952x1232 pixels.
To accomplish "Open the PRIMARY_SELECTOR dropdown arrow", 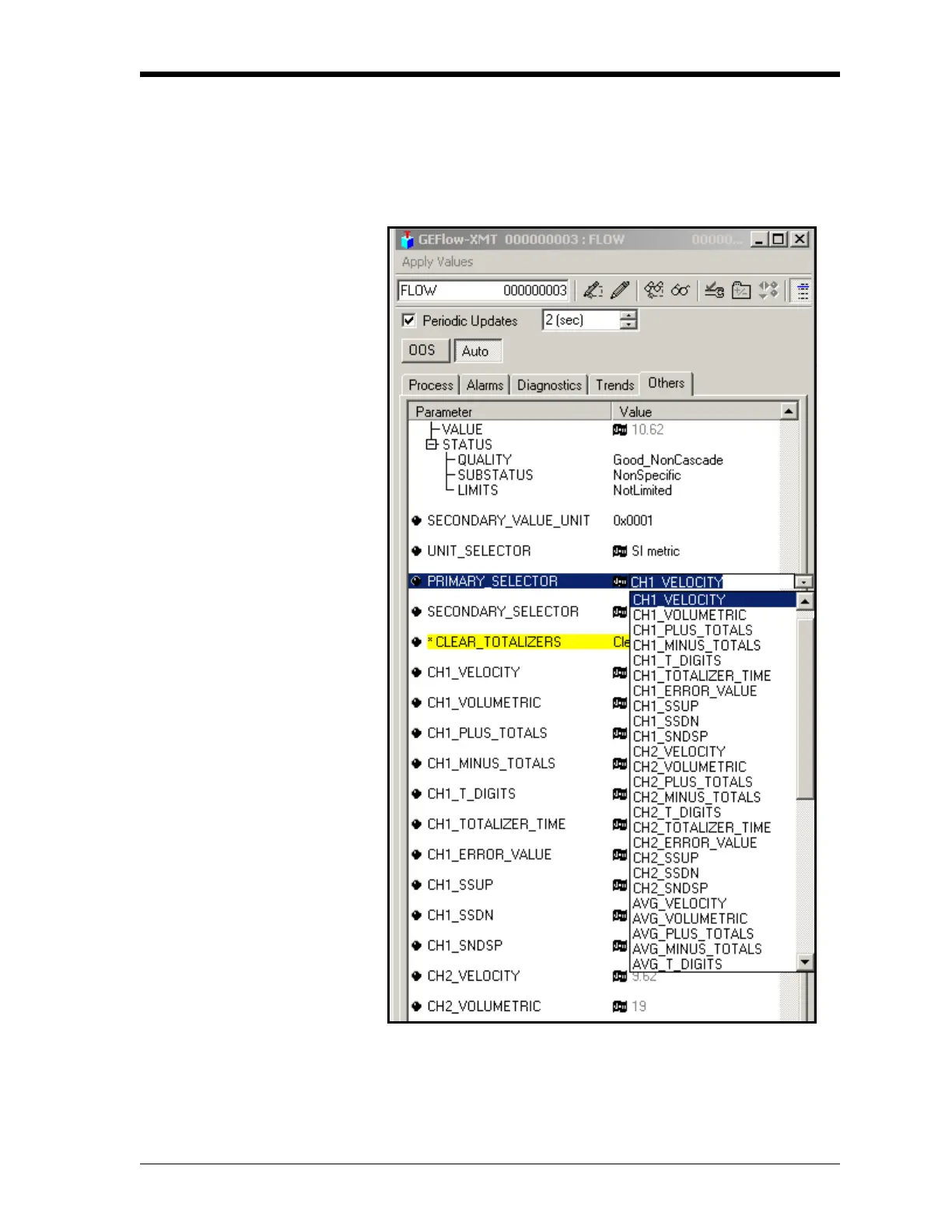I will pos(803,582).
